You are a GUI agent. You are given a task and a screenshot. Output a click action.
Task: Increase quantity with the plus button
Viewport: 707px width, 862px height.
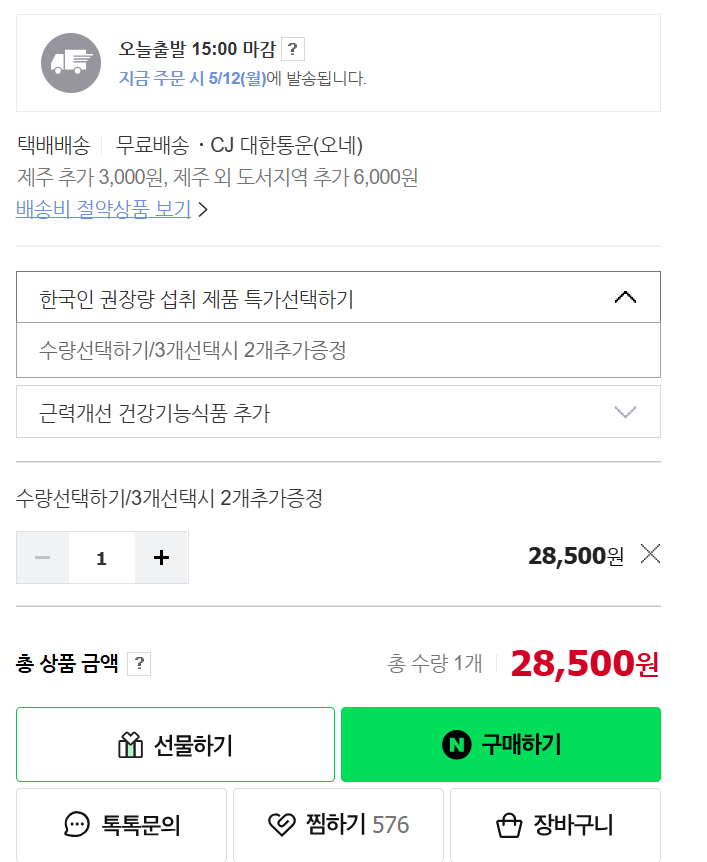[x=162, y=557]
